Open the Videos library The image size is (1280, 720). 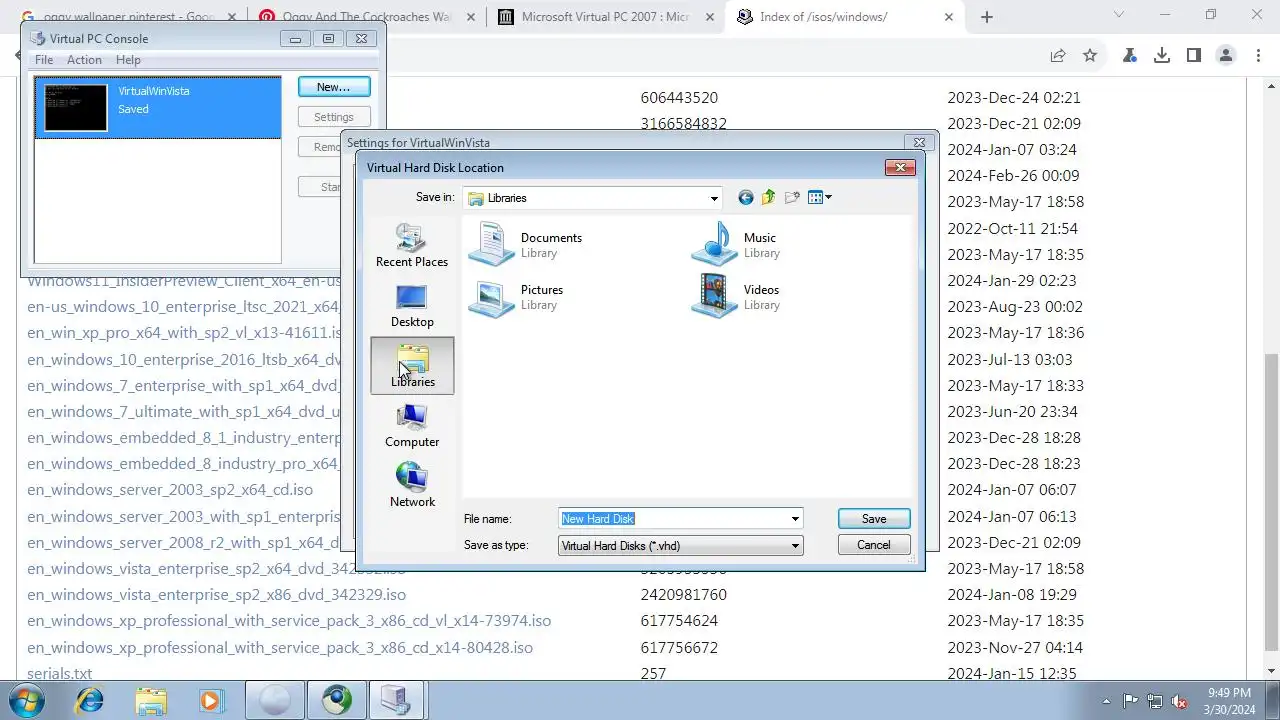pos(736,297)
